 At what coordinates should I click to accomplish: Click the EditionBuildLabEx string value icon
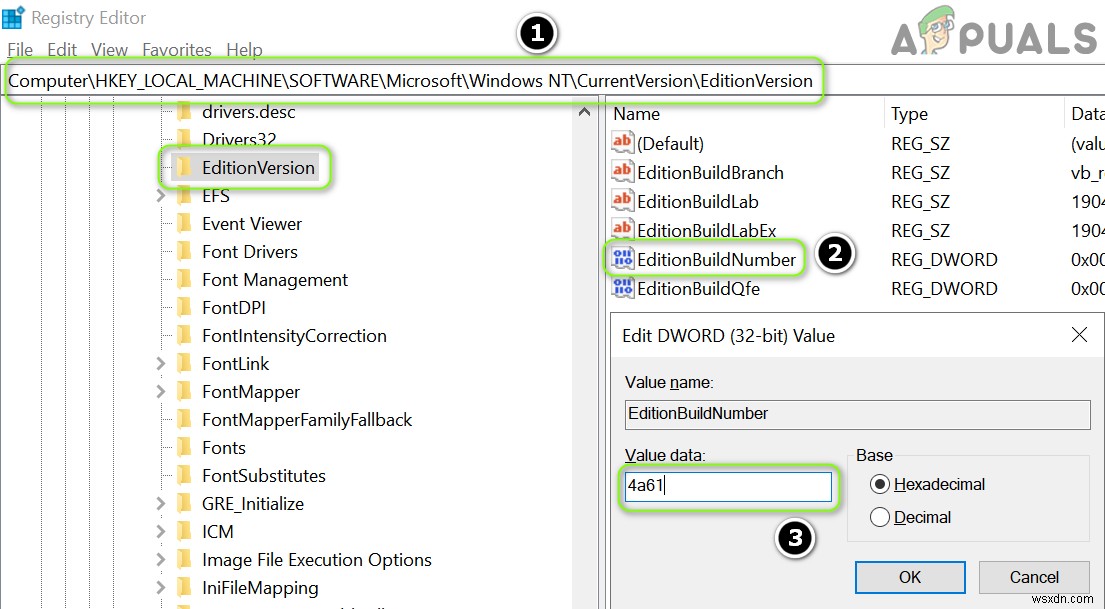[623, 230]
